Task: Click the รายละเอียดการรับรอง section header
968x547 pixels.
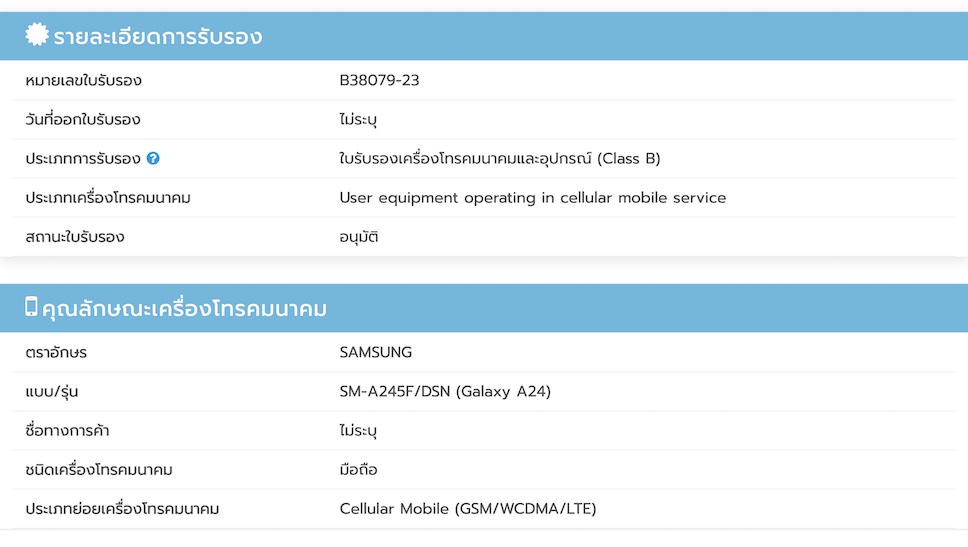Action: (158, 37)
